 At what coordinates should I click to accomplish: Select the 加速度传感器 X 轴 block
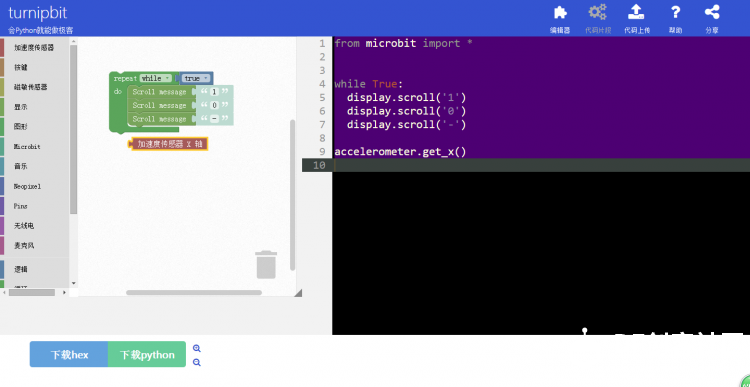(168, 144)
